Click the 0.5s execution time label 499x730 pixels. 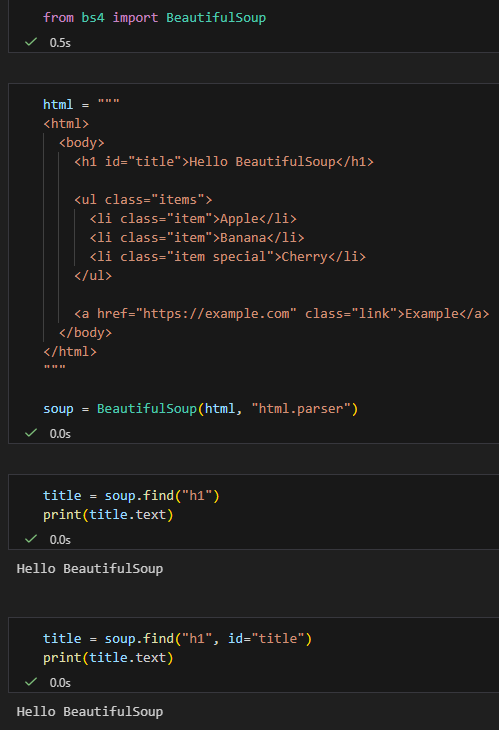pos(60,43)
